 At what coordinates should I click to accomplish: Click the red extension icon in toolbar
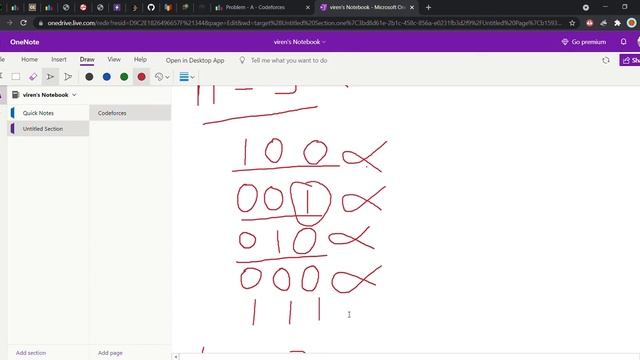(x=589, y=23)
